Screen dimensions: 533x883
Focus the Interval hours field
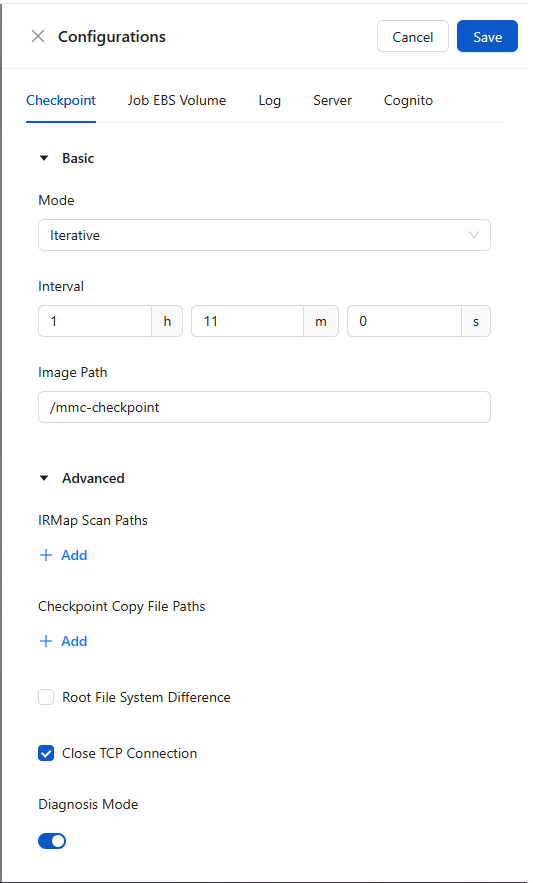coord(95,322)
